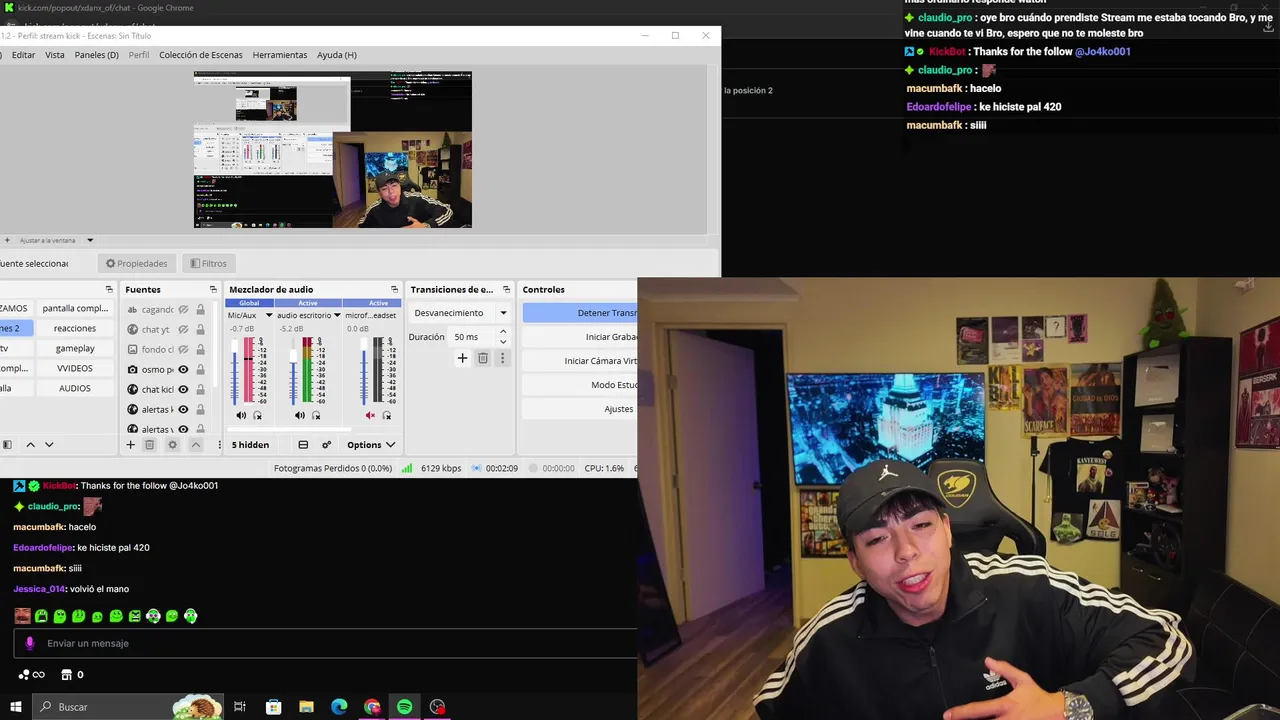This screenshot has height=720, width=1280.
Task: Switch mixer layout icon next to 5 hidden
Action: (303, 445)
